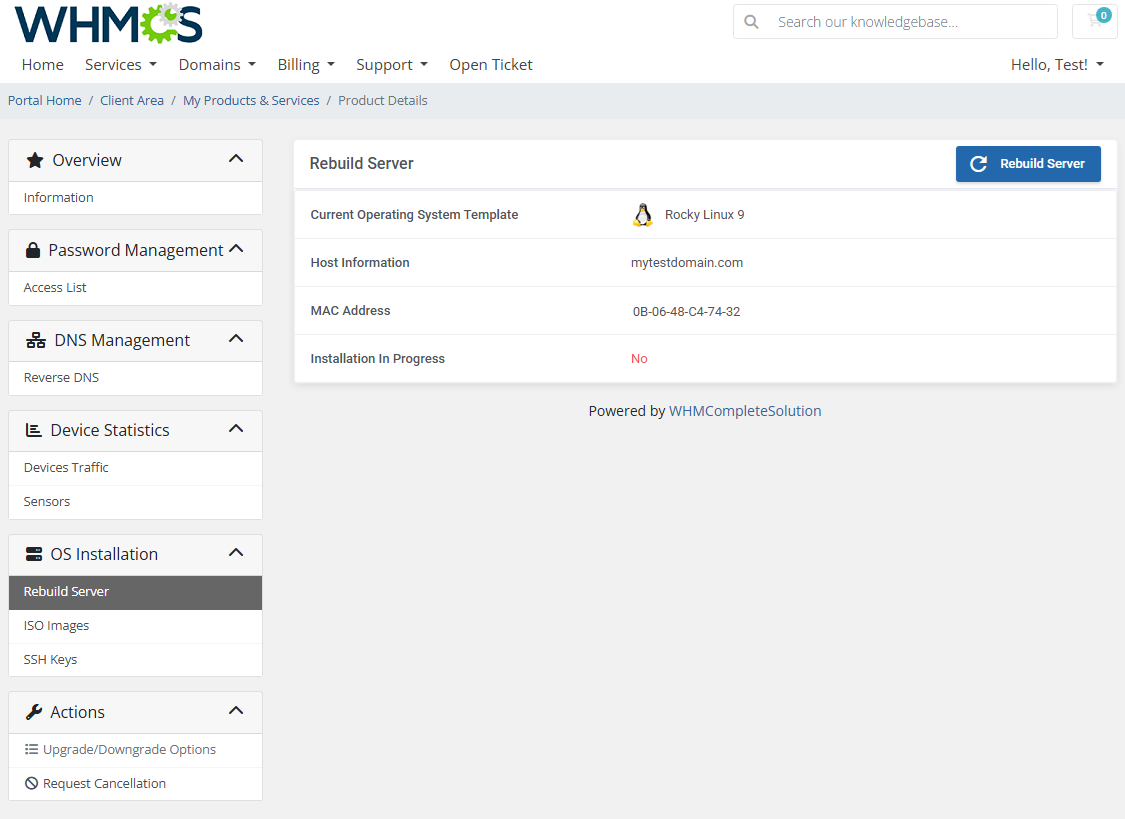
Task: Click Open Ticket in the navbar
Action: tap(491, 65)
